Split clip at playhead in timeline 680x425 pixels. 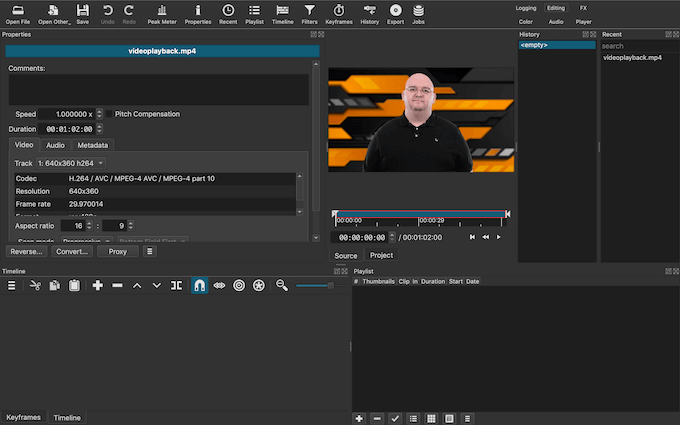point(176,285)
